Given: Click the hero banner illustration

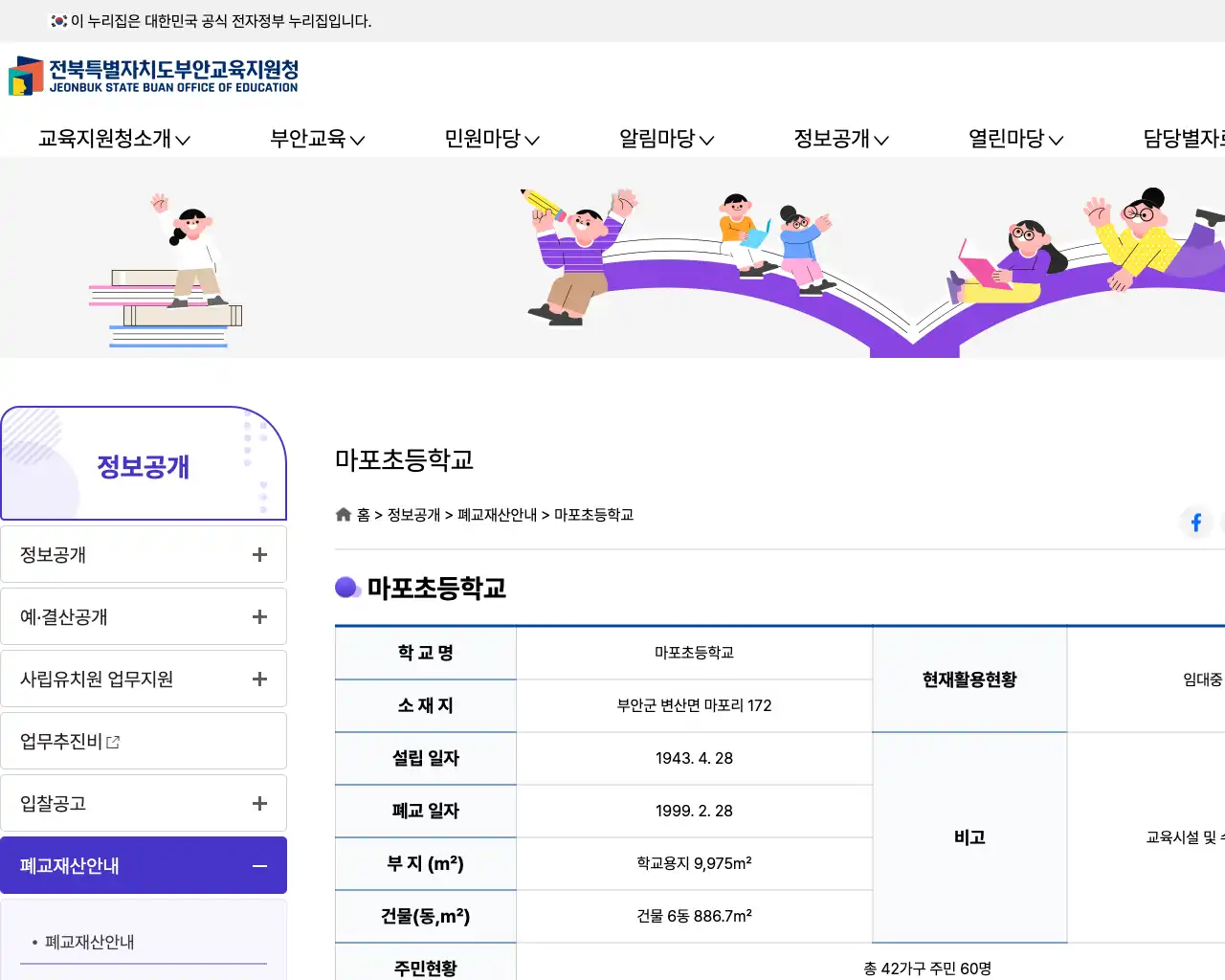Looking at the screenshot, I should coord(612,258).
